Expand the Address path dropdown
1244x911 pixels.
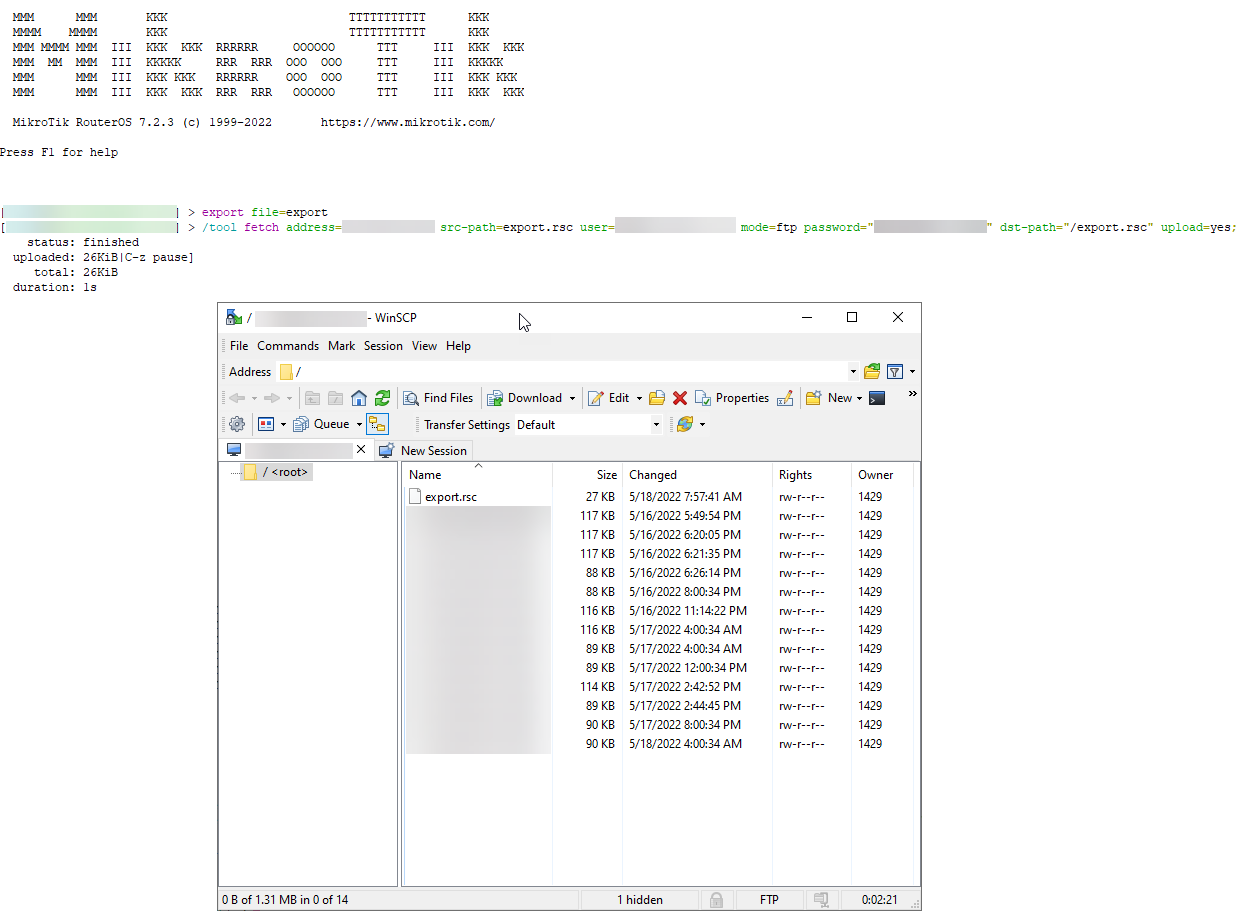pos(853,372)
